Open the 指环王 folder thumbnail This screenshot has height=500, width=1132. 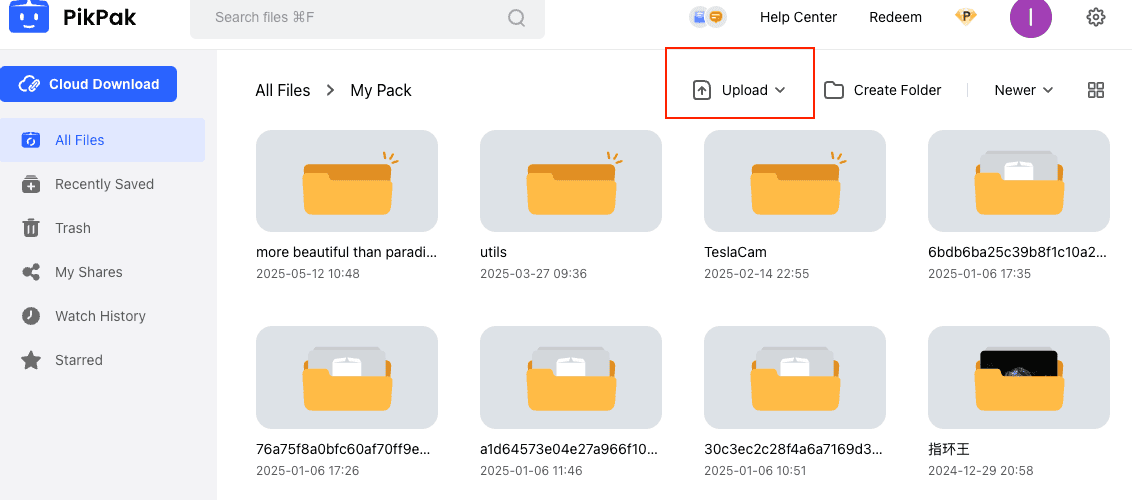click(1019, 377)
